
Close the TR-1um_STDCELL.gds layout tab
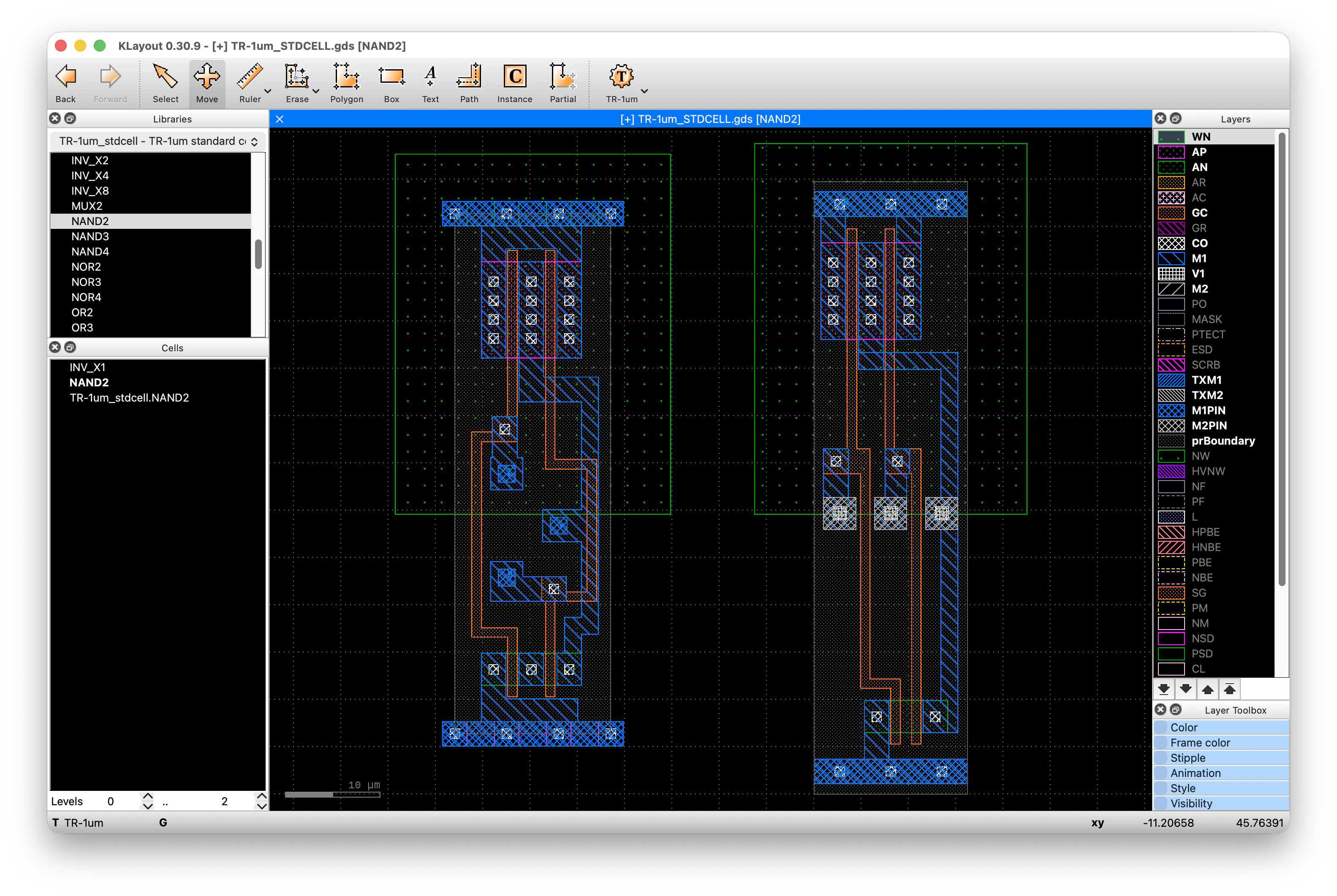coord(280,119)
